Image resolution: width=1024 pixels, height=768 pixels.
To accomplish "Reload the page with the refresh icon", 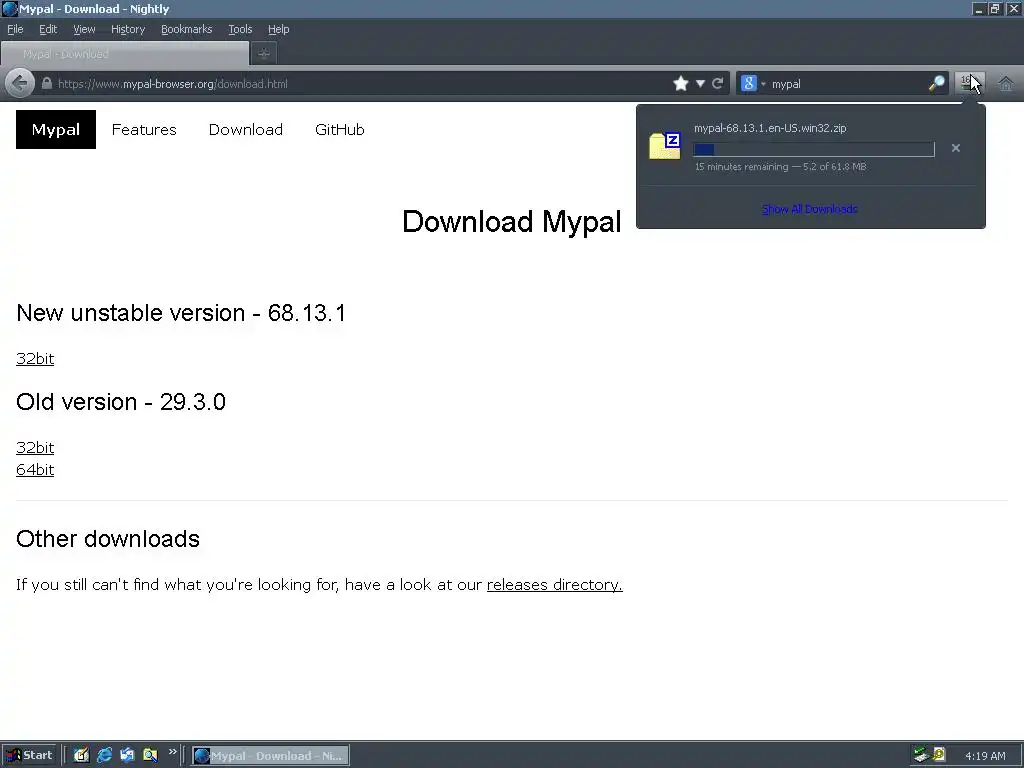I will click(x=717, y=84).
